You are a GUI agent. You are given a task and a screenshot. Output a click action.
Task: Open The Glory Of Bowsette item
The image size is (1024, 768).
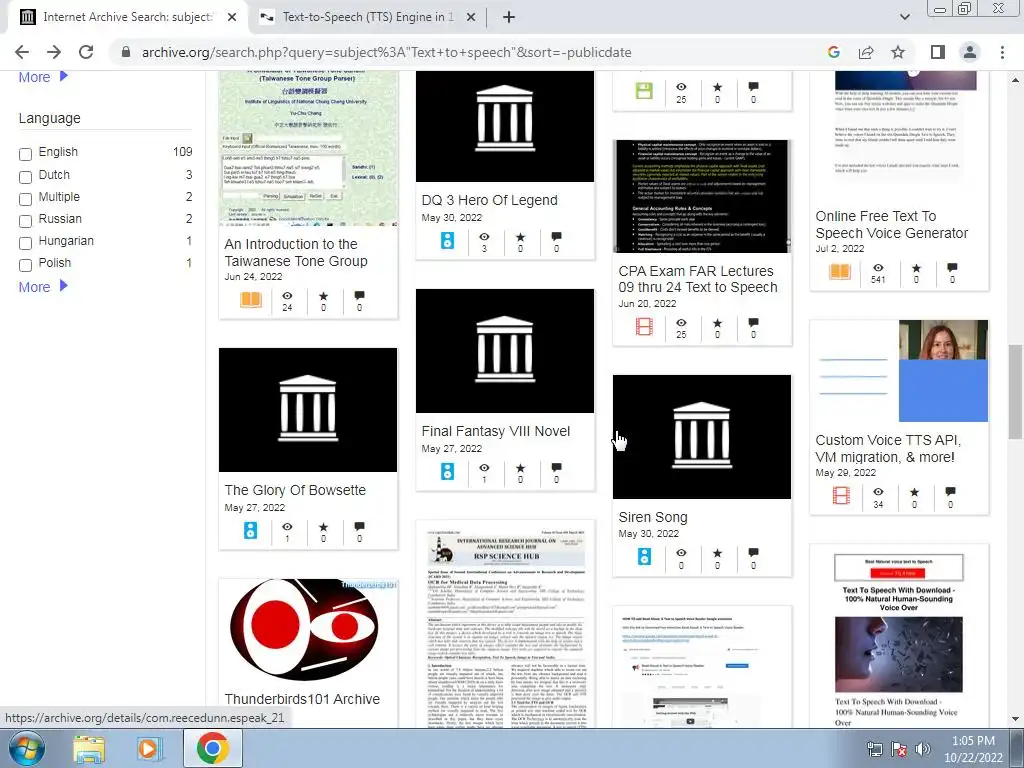(x=295, y=490)
